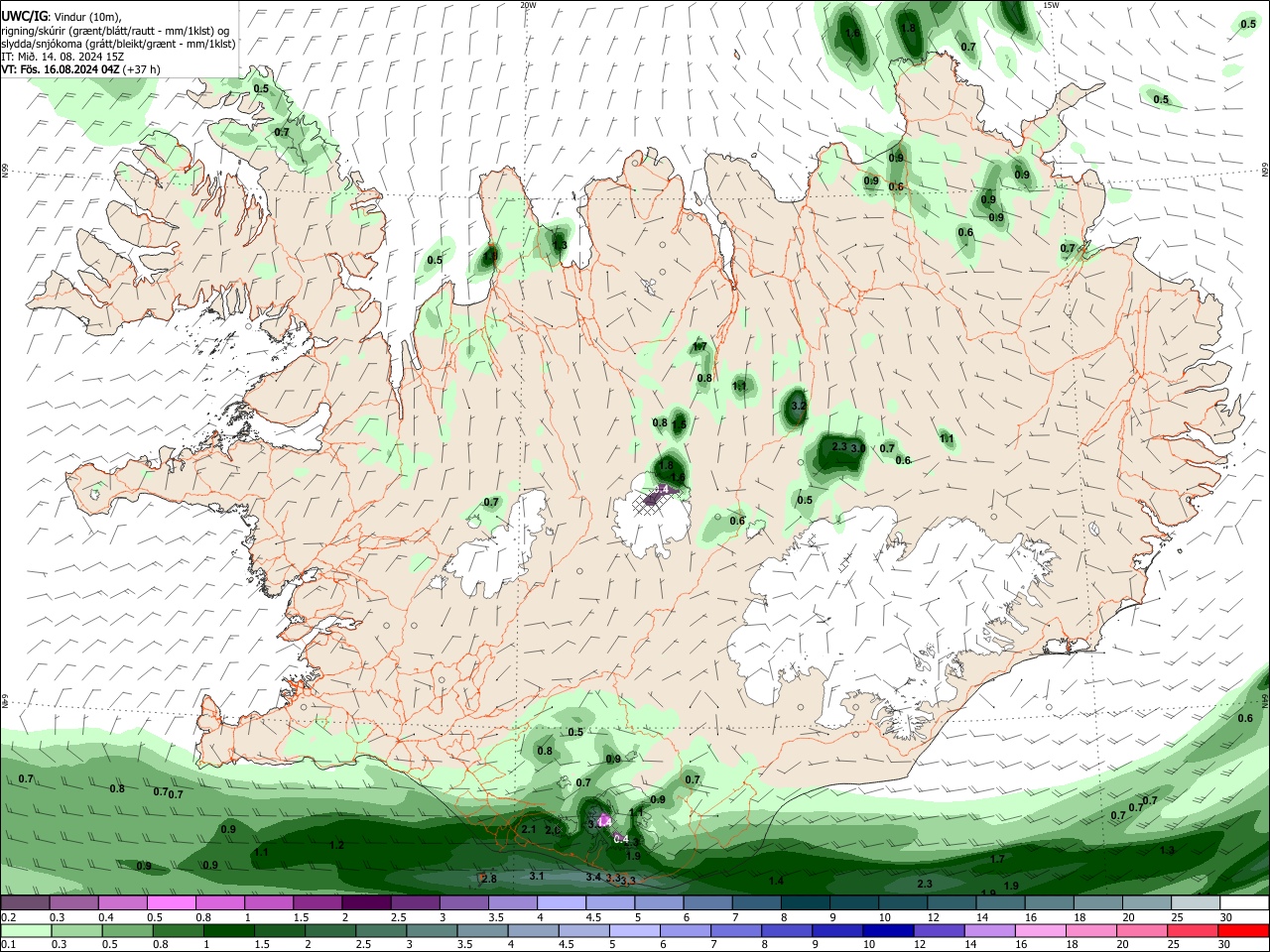Click the rain legend swatch labelled 0.3
Screen dimensions: 1270x952
[x=74, y=930]
